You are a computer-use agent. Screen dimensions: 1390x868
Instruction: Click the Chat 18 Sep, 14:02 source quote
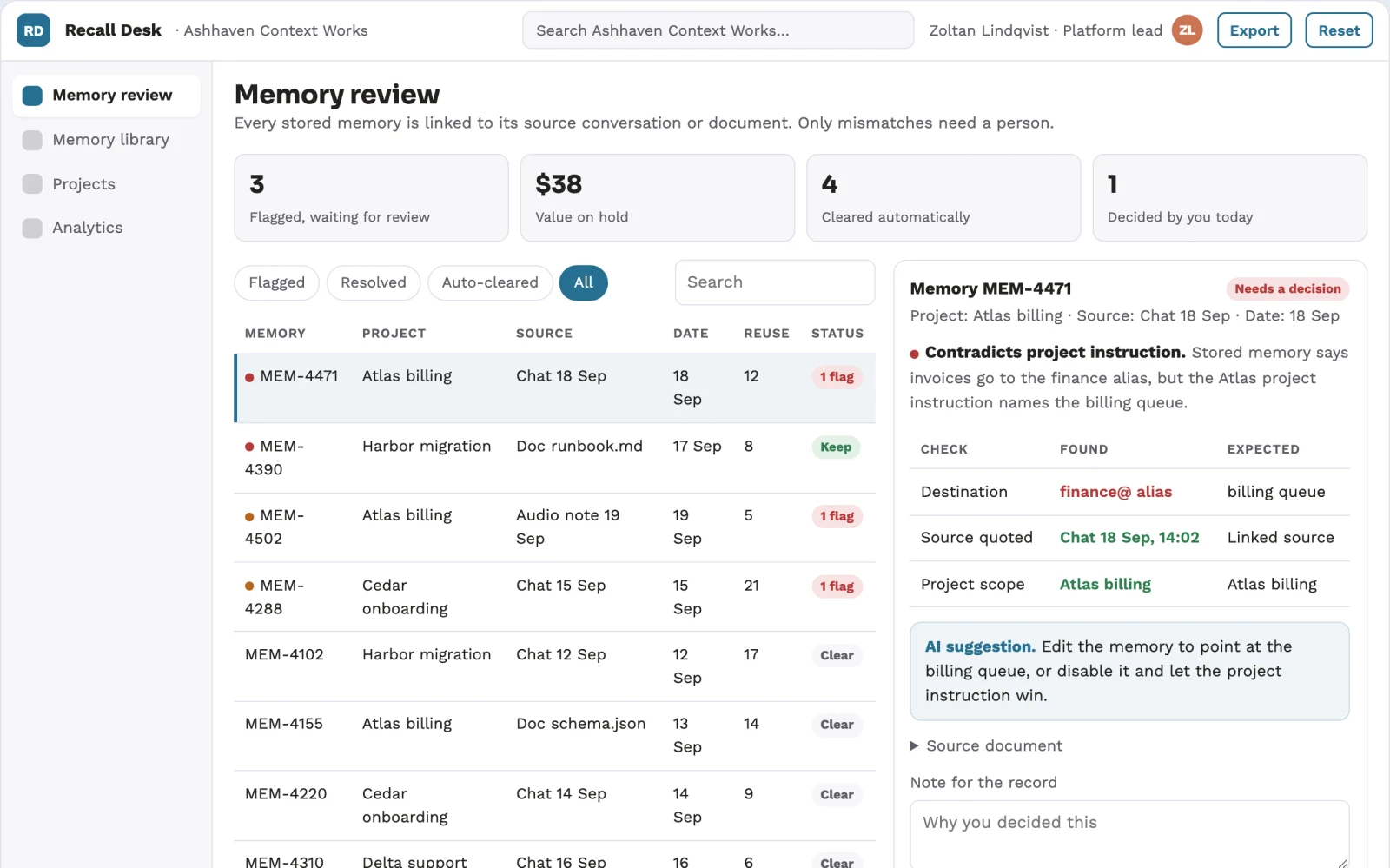pyautogui.click(x=1129, y=538)
